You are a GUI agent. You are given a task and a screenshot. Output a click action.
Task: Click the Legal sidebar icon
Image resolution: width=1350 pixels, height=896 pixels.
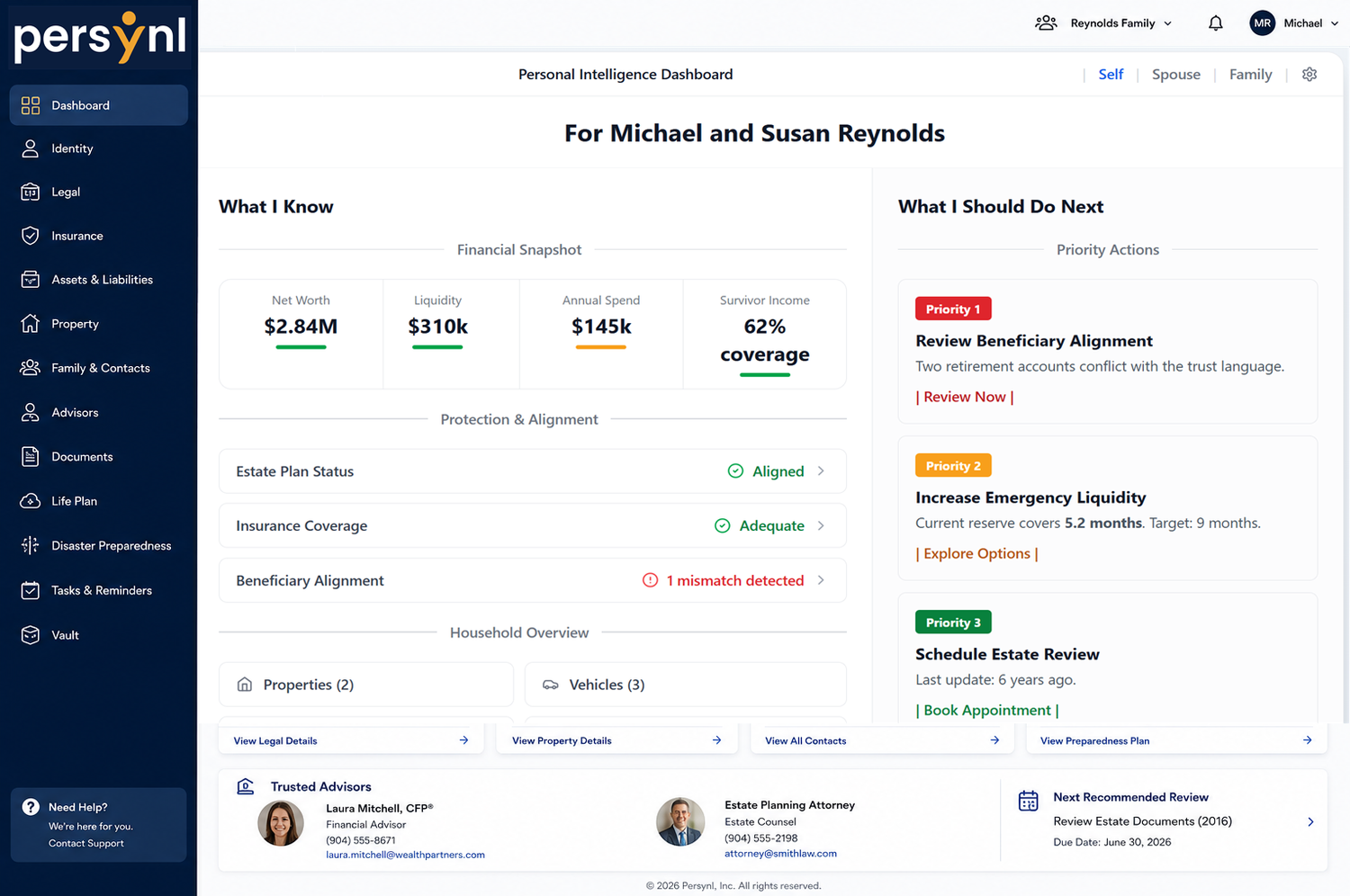31,192
